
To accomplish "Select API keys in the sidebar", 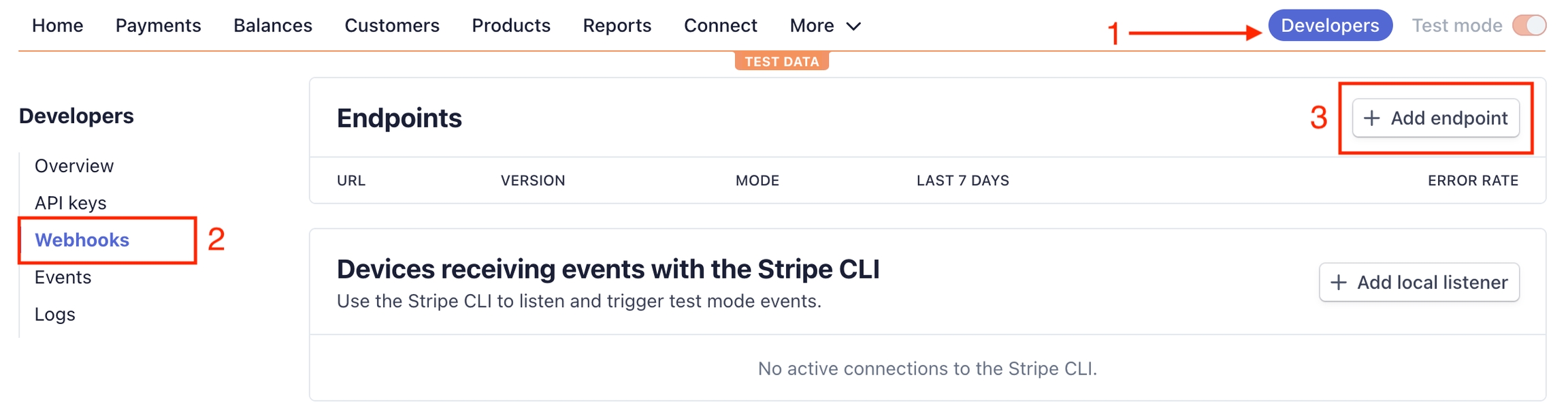I will pos(71,202).
